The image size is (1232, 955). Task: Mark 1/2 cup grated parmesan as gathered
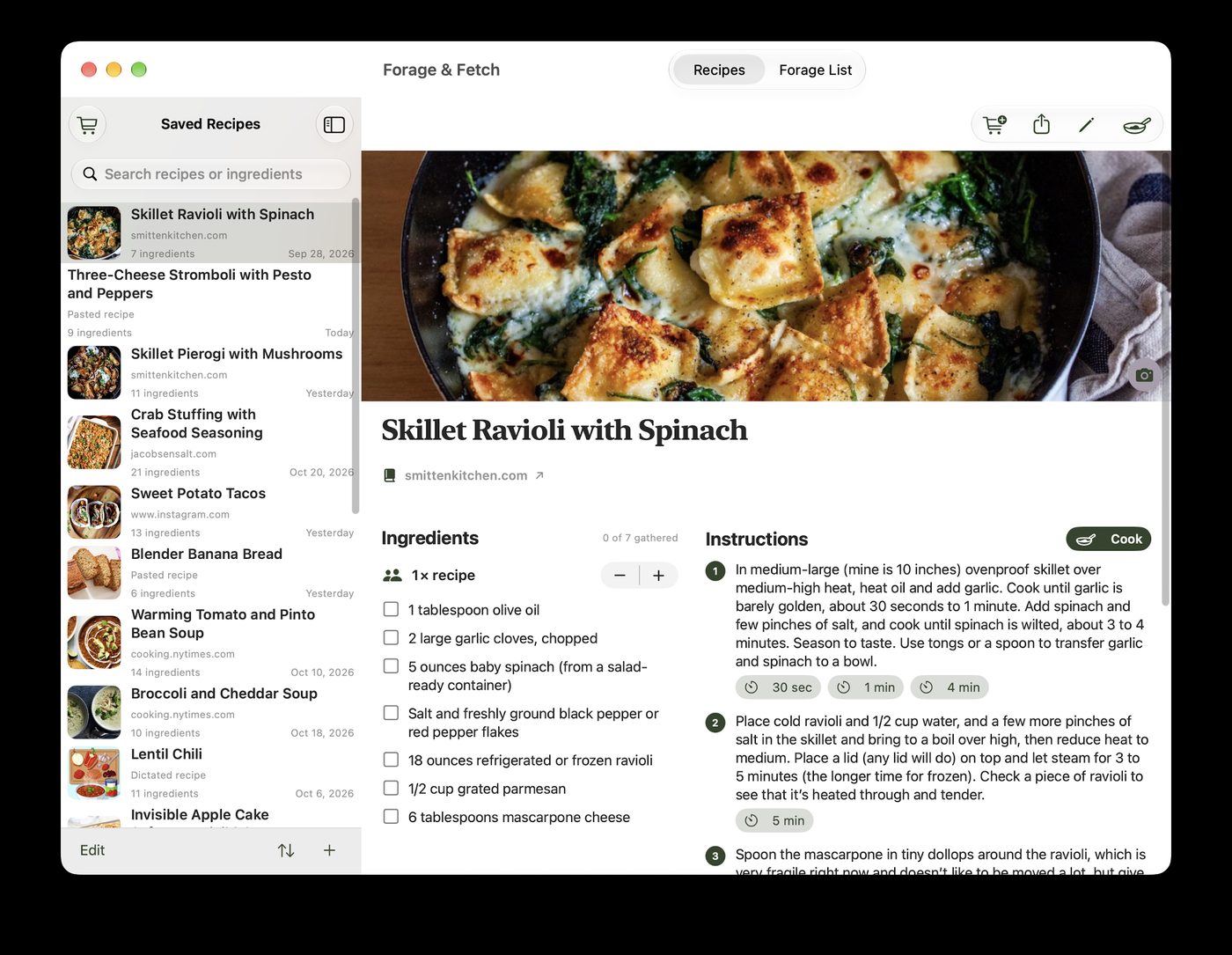click(392, 788)
